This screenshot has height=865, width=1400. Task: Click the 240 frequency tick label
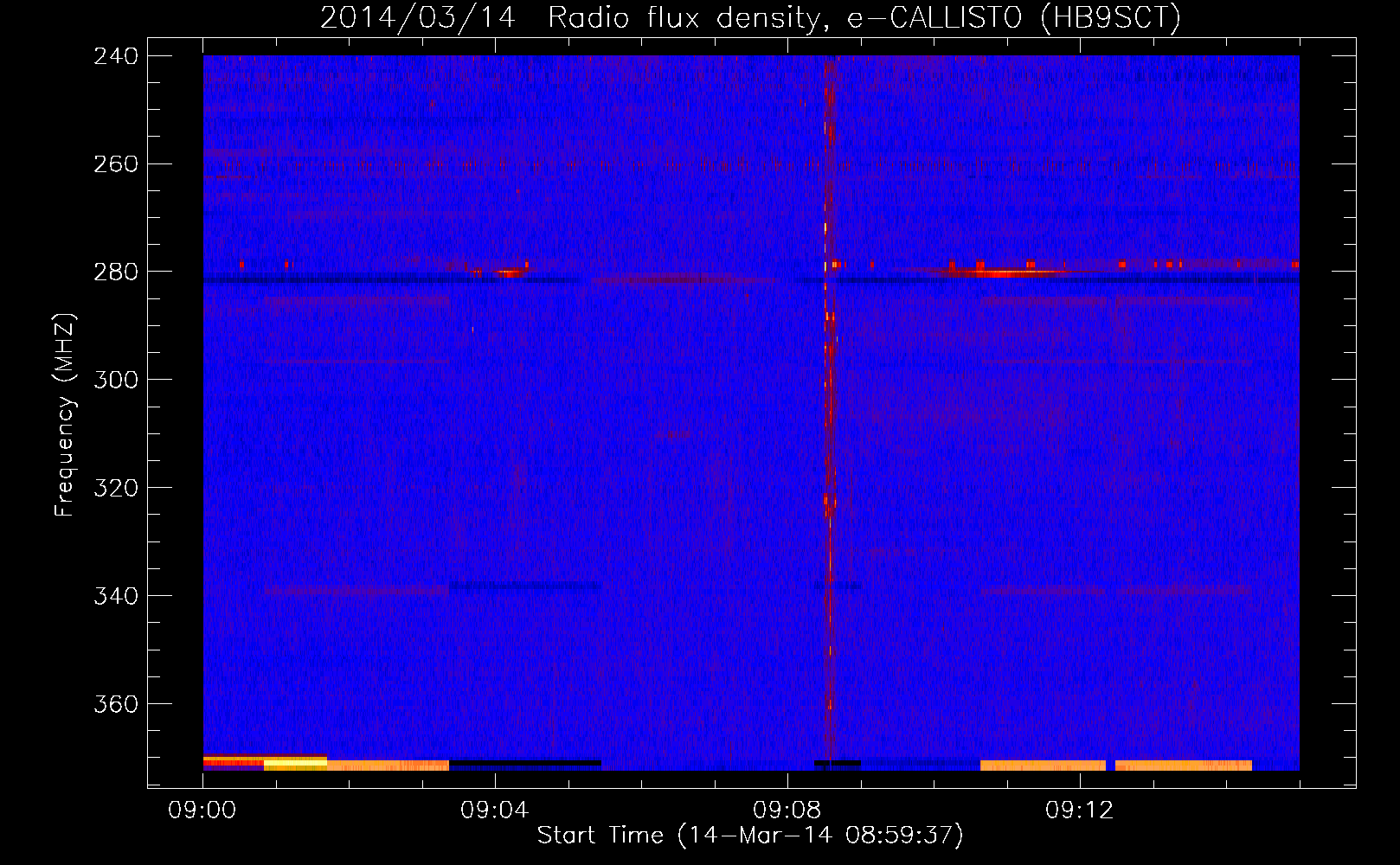(x=116, y=55)
